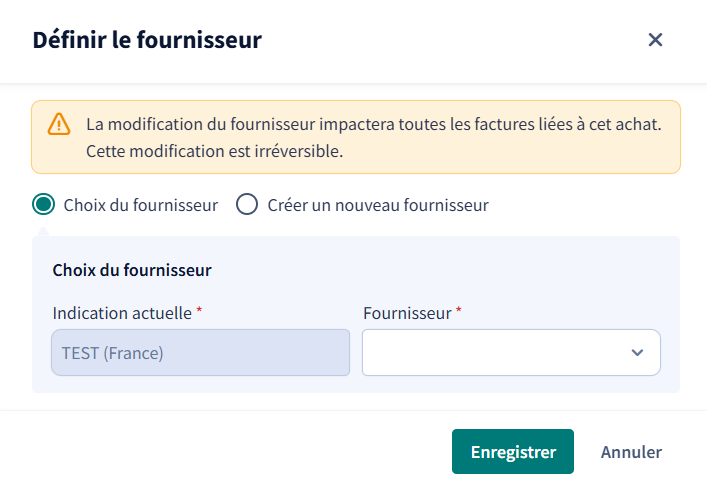707x485 pixels.
Task: Select the Choix du fournisseur radio button
Action: click(44, 204)
